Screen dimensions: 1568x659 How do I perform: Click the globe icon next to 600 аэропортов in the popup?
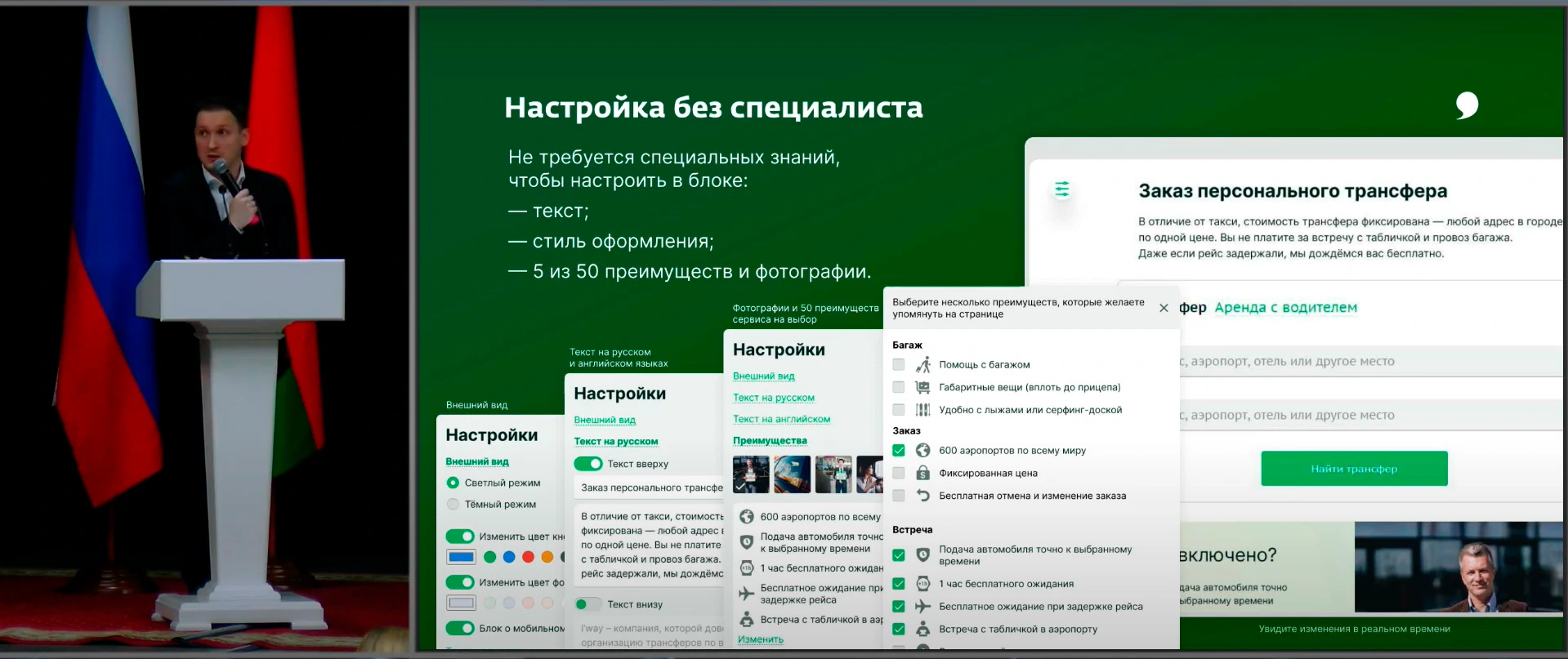[922, 451]
